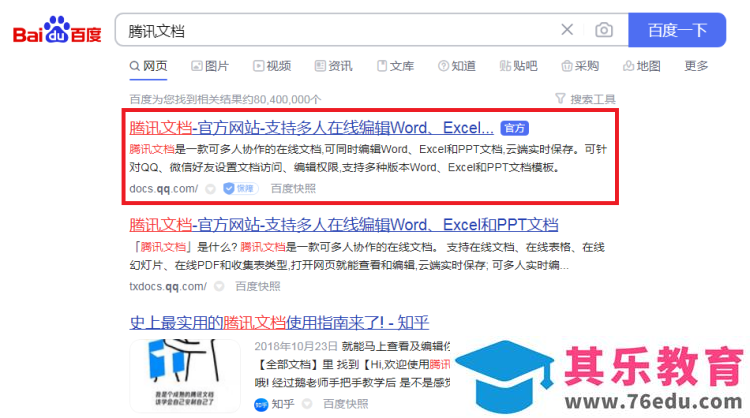750x418 pixels.
Task: Click the funnel icon beside 搜索工具
Action: point(560,99)
